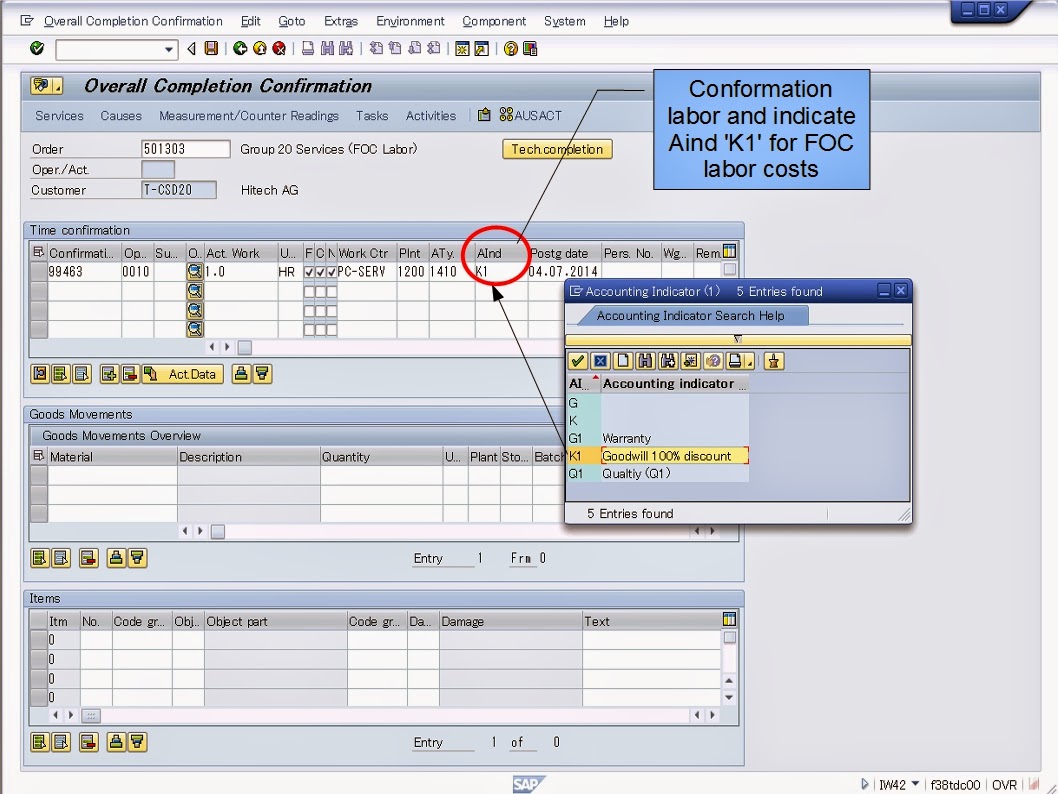
Task: Uncheck the C checkbox on row 99463
Action: pyautogui.click(x=319, y=271)
